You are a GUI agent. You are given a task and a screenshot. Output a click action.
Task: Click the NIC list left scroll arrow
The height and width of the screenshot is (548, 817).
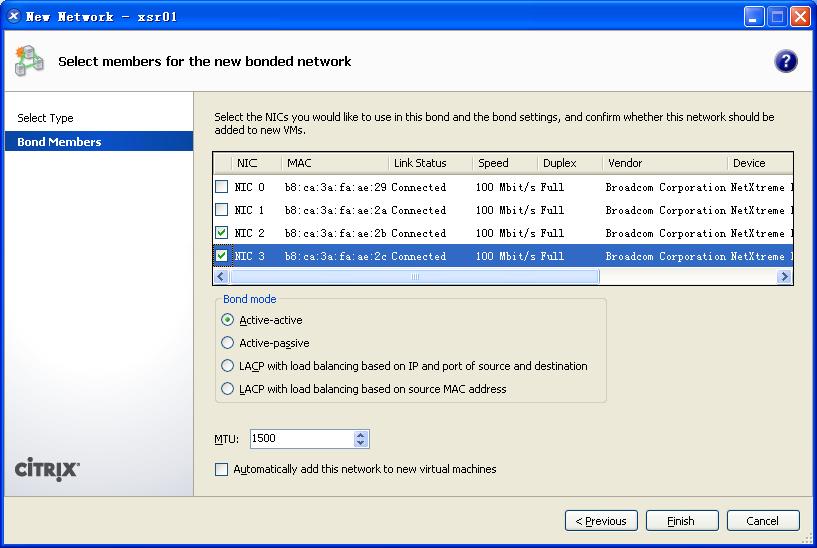(221, 277)
